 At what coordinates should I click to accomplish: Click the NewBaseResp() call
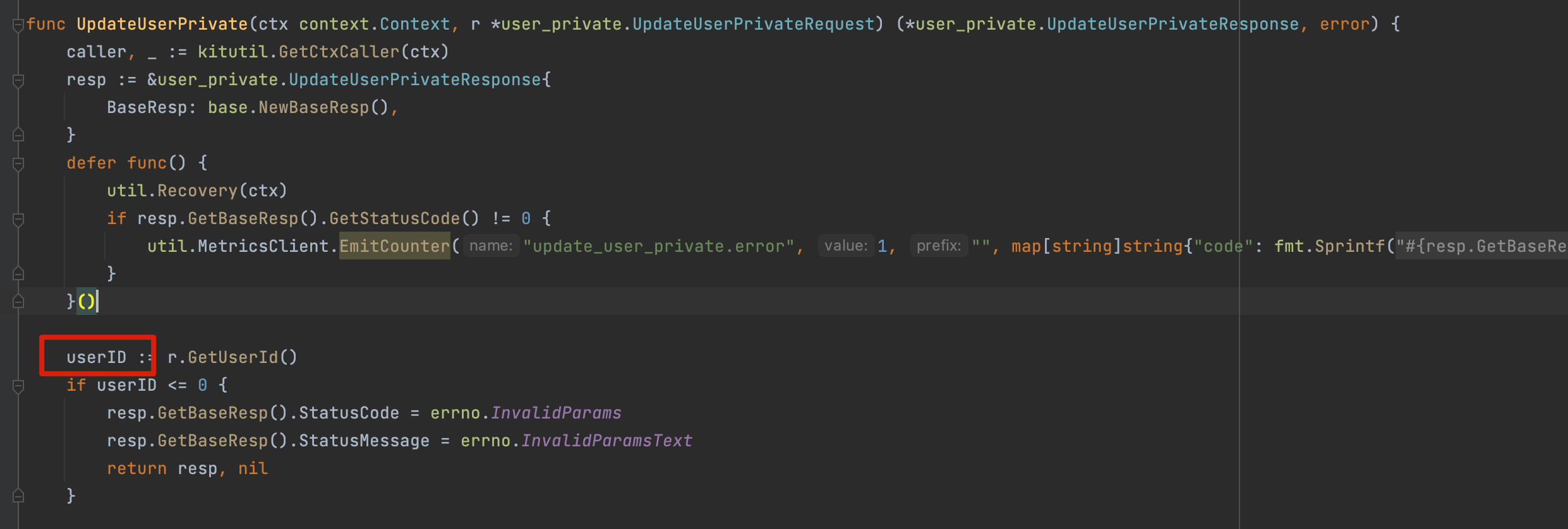click(323, 107)
